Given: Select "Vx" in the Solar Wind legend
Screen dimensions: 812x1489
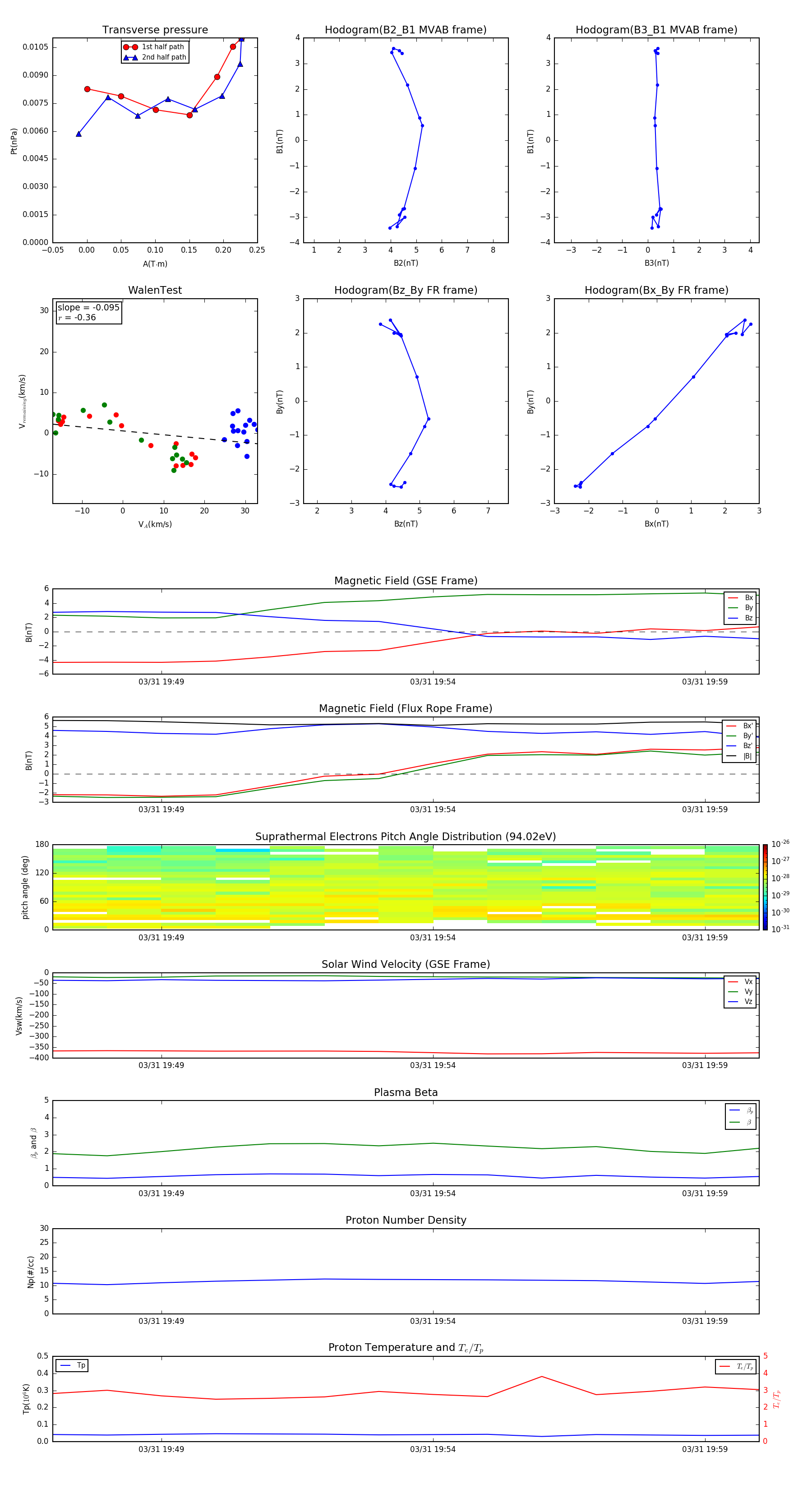Looking at the screenshot, I should point(740,982).
